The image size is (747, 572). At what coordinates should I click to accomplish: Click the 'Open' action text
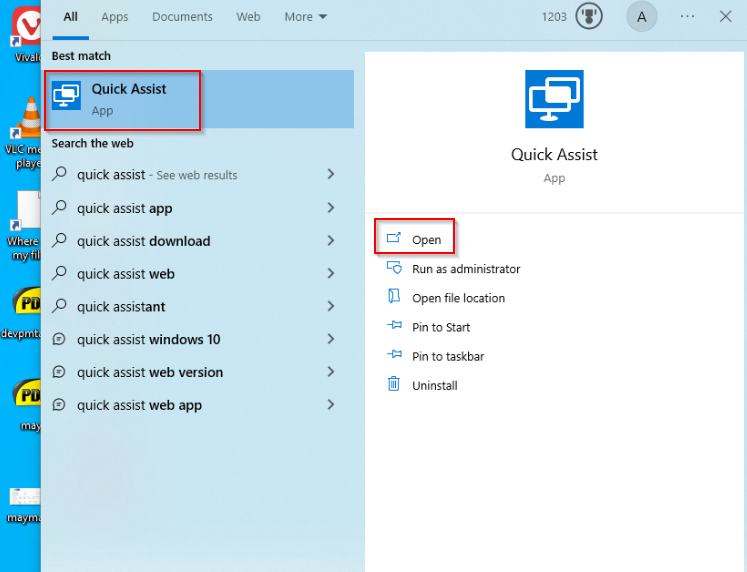426,240
